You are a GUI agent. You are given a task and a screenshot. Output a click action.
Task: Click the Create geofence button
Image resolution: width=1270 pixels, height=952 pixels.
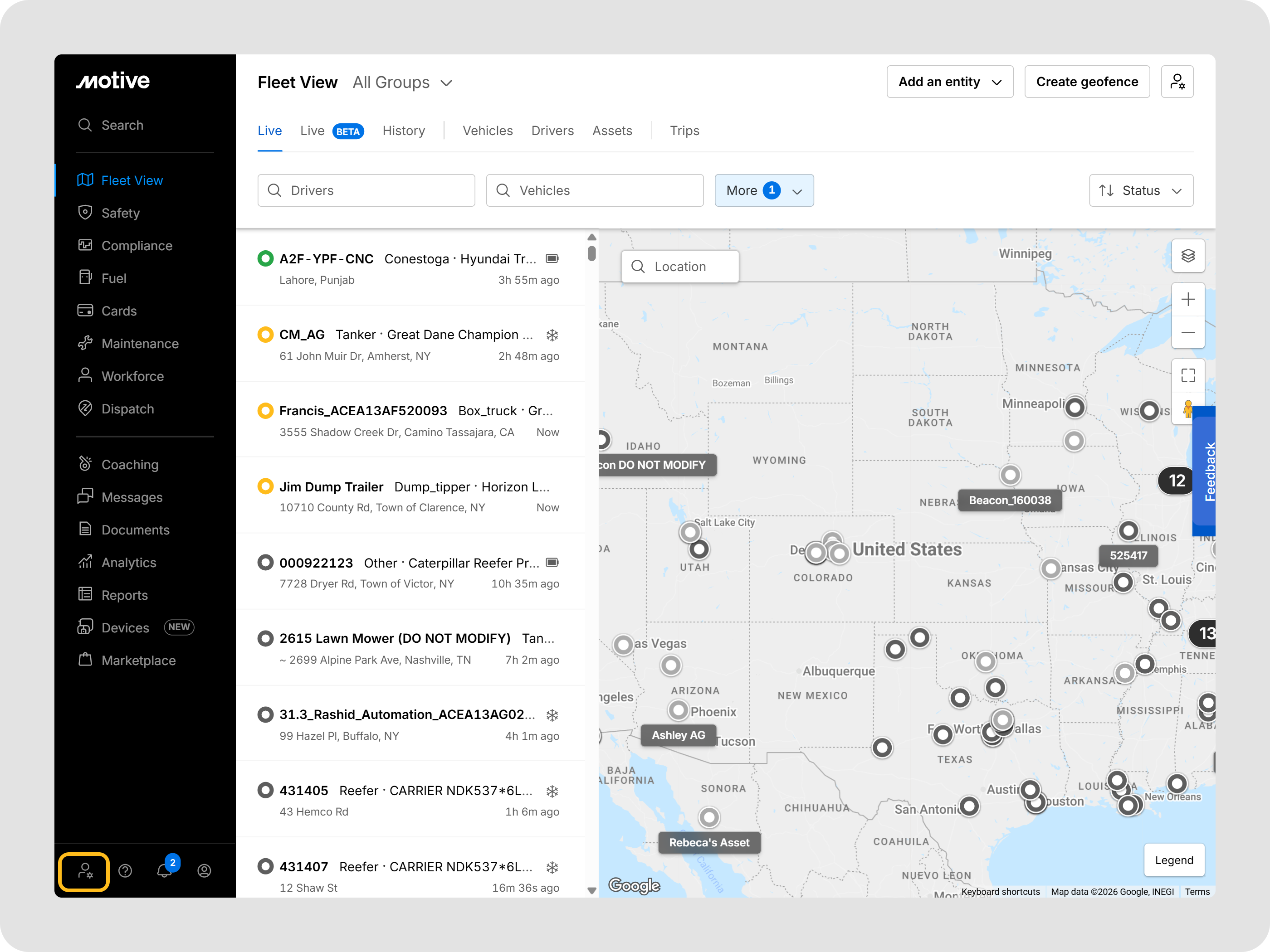pyautogui.click(x=1086, y=82)
